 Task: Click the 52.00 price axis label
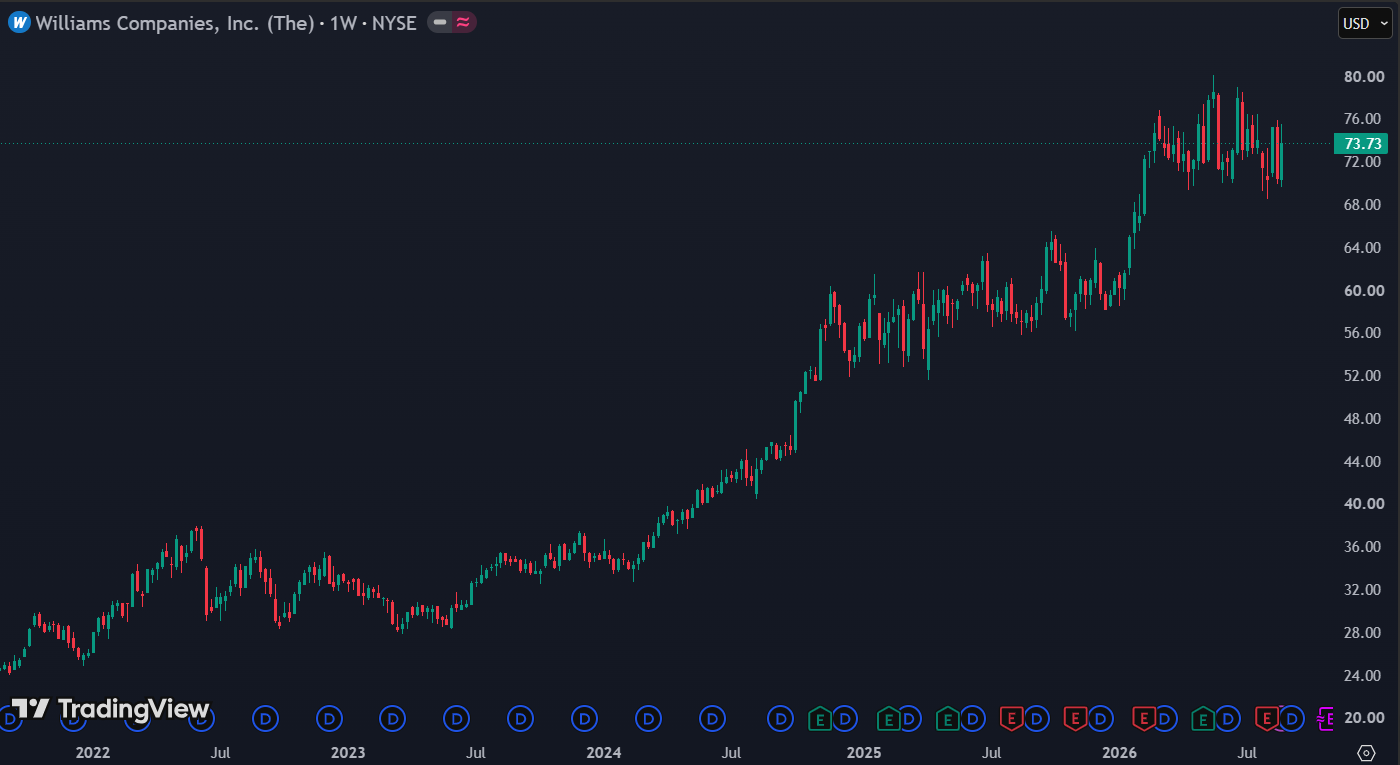(1364, 376)
